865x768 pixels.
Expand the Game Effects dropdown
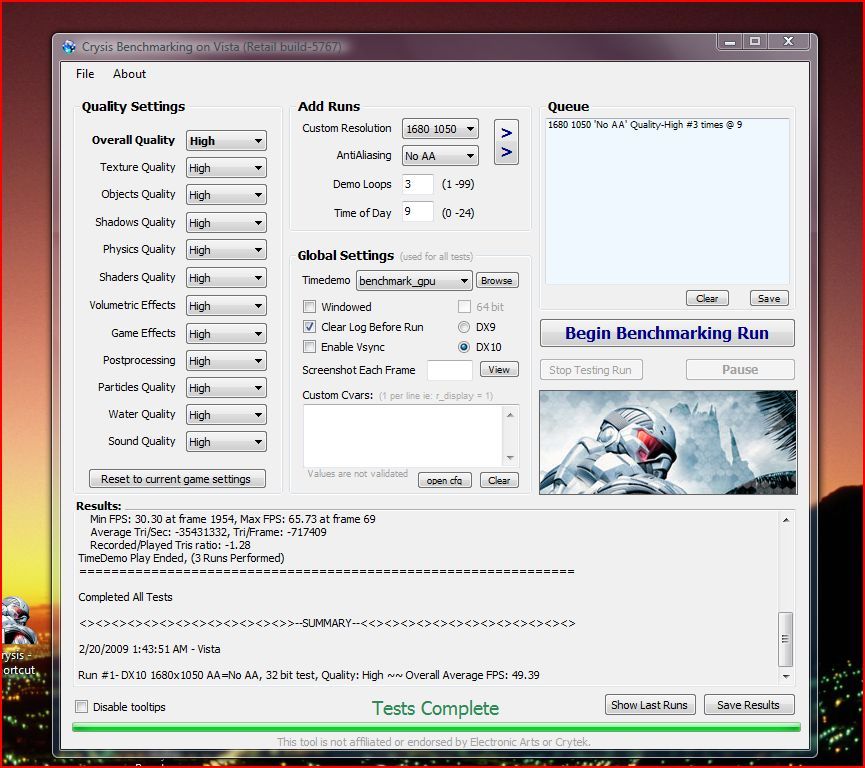click(x=226, y=334)
